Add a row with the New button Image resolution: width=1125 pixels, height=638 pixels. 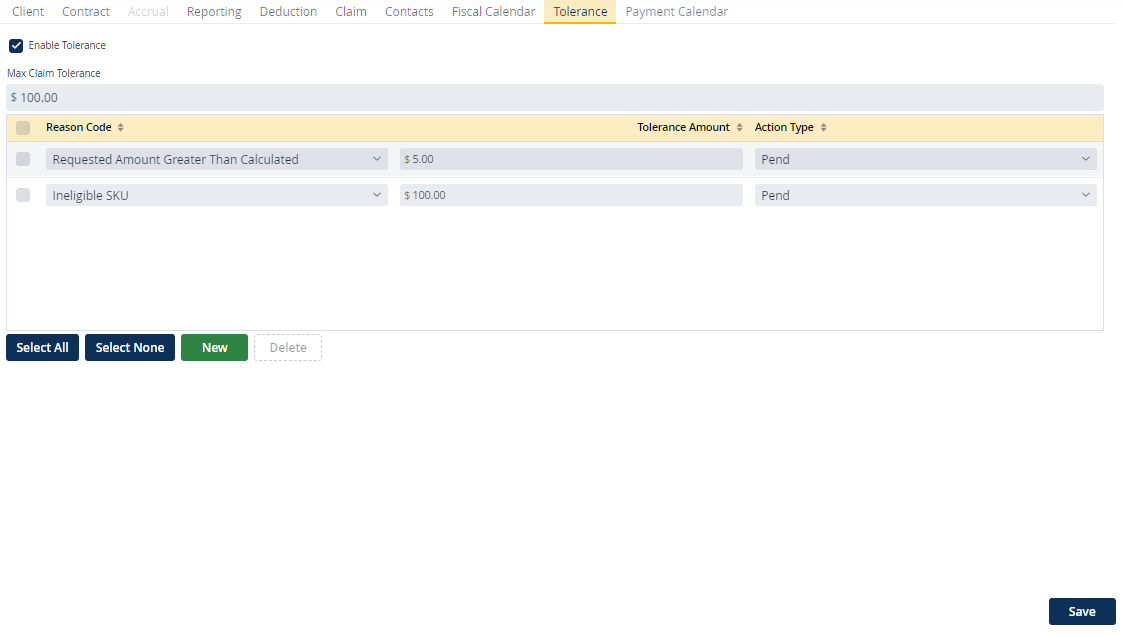[x=214, y=348]
